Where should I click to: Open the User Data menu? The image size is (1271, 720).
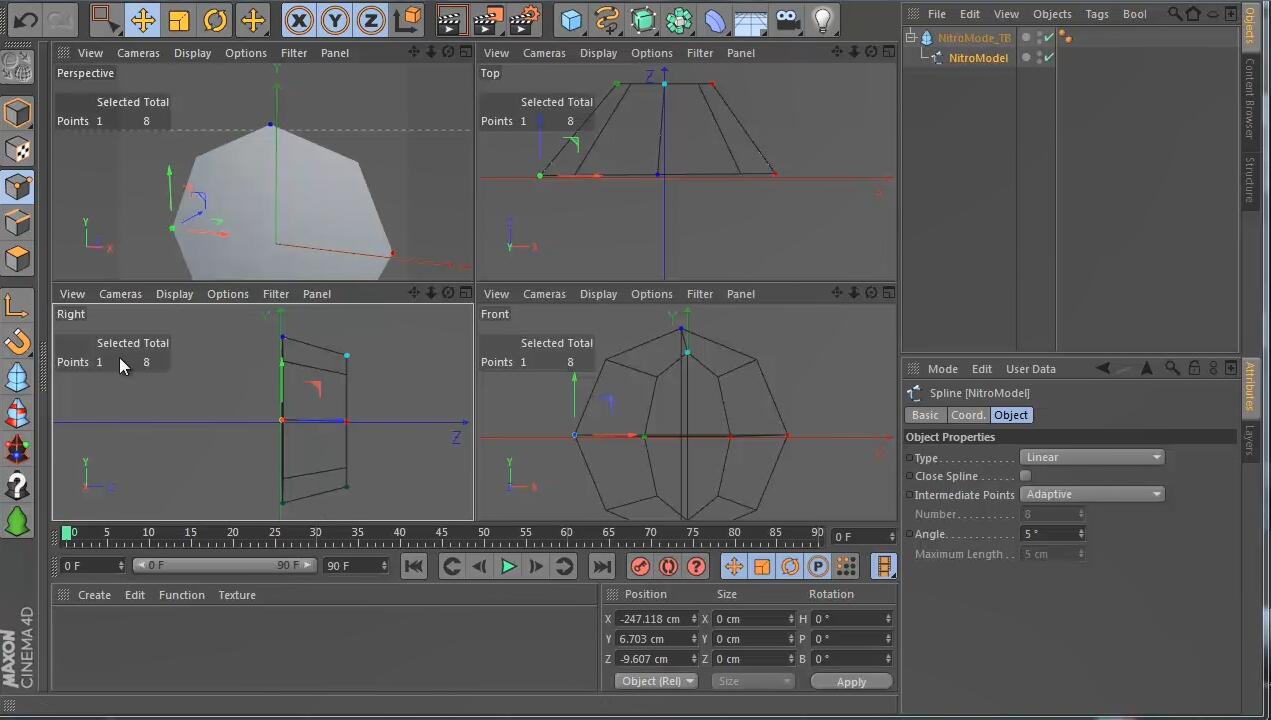pyautogui.click(x=1031, y=369)
